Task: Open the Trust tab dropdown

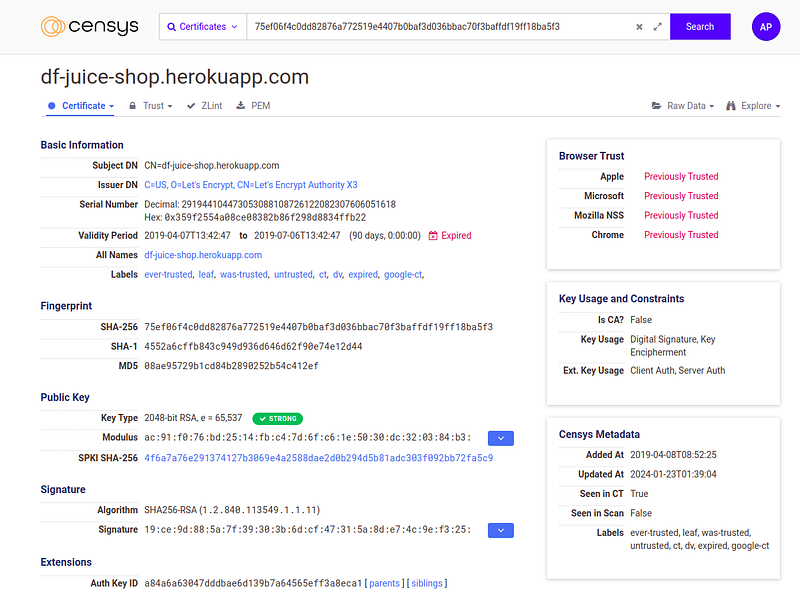Action: point(151,106)
